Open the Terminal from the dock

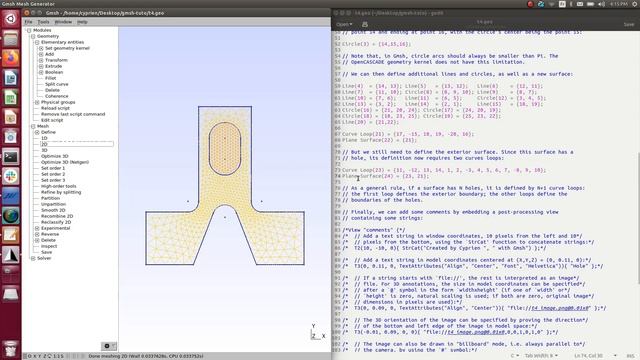(x=11, y=157)
